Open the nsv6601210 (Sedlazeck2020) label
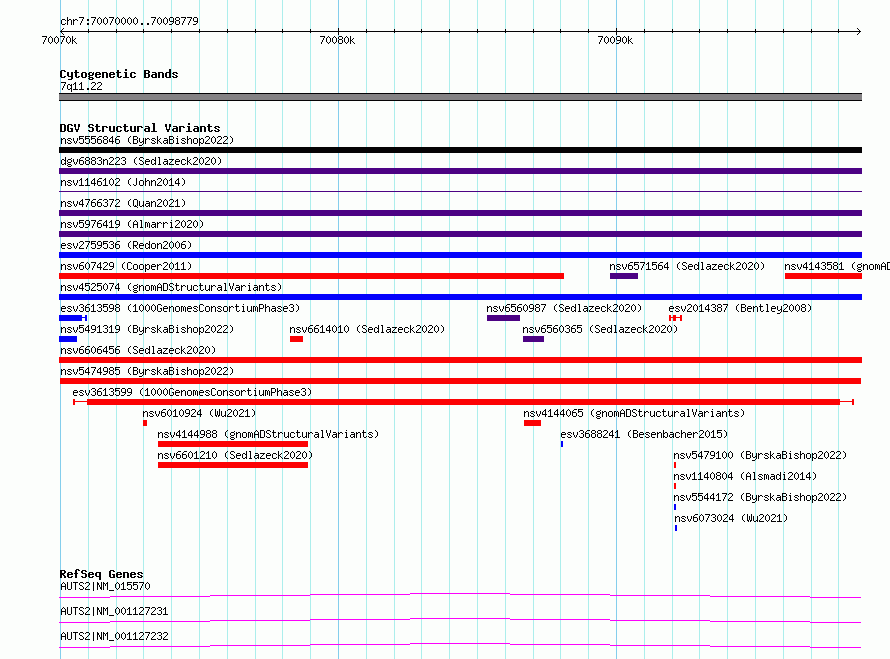 pyautogui.click(x=235, y=455)
